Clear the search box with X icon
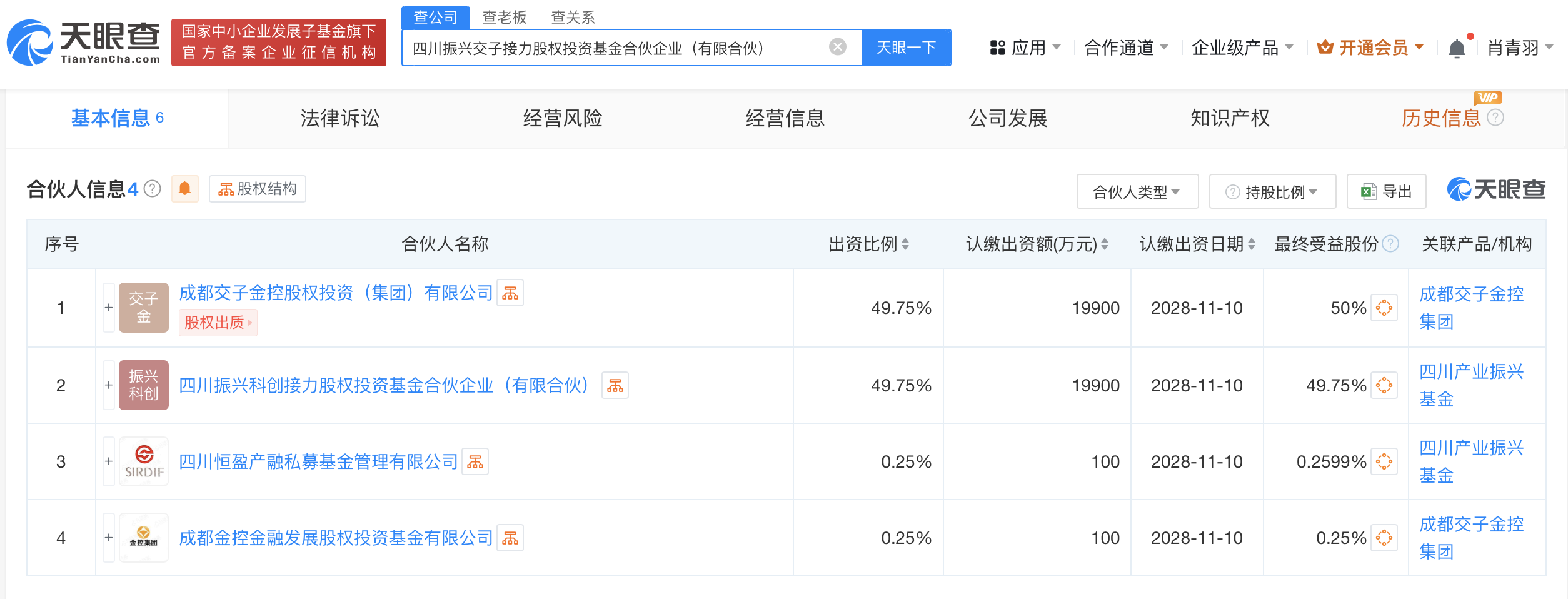This screenshot has width=1568, height=599. coord(837,47)
